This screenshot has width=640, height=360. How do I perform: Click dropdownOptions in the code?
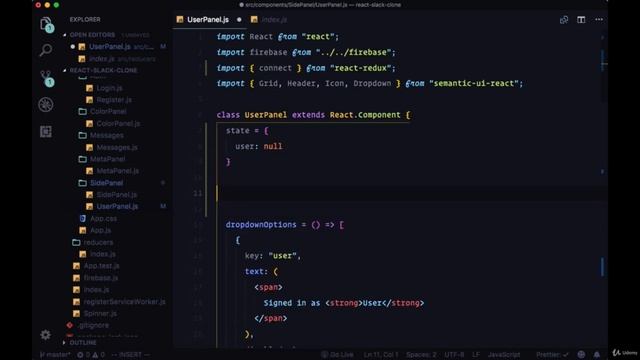coord(261,225)
